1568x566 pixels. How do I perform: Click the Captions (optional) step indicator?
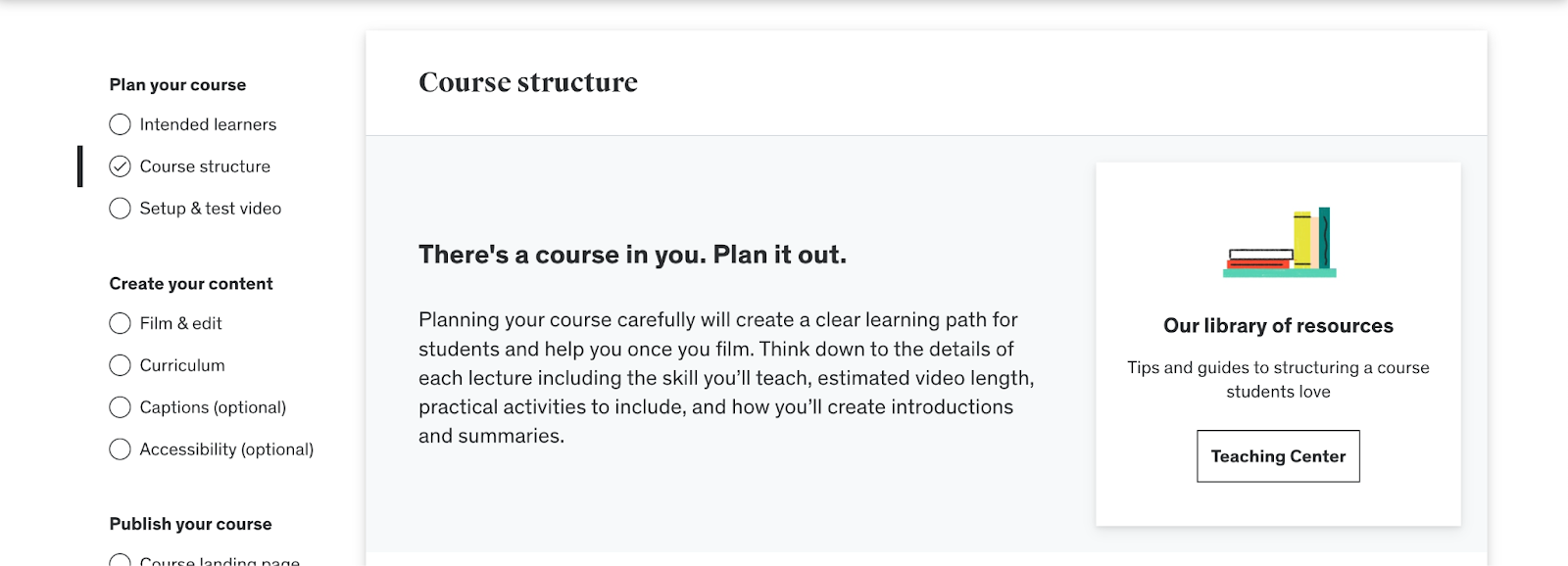tap(120, 407)
